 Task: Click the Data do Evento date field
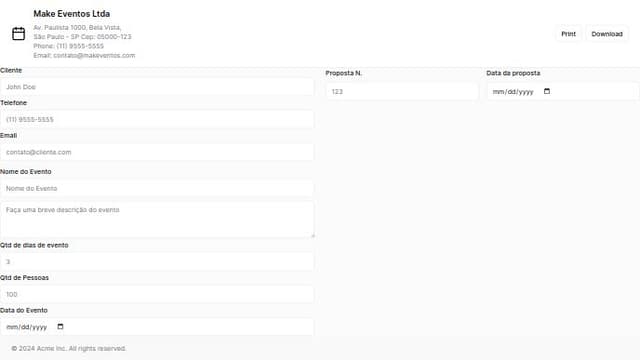tap(157, 327)
